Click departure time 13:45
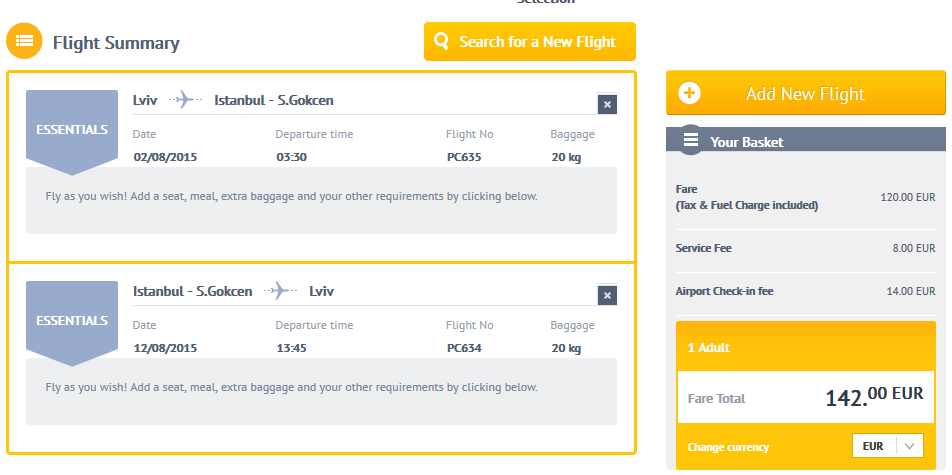This screenshot has height=475, width=952. point(291,348)
